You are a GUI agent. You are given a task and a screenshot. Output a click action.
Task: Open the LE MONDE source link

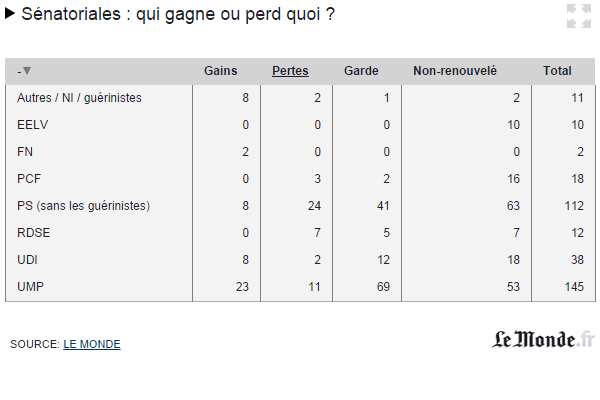pyautogui.click(x=92, y=344)
